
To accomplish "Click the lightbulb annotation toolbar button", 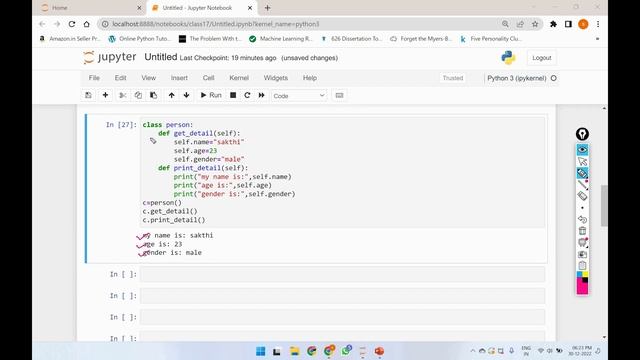I will pos(582,134).
